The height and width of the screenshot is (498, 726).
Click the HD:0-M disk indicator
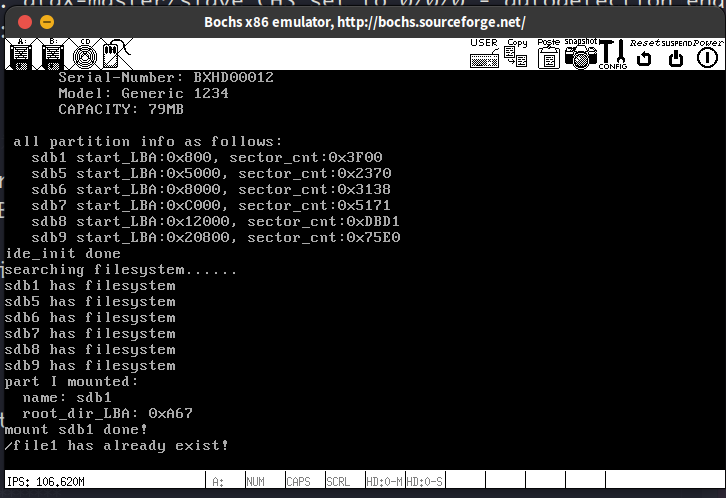click(383, 481)
